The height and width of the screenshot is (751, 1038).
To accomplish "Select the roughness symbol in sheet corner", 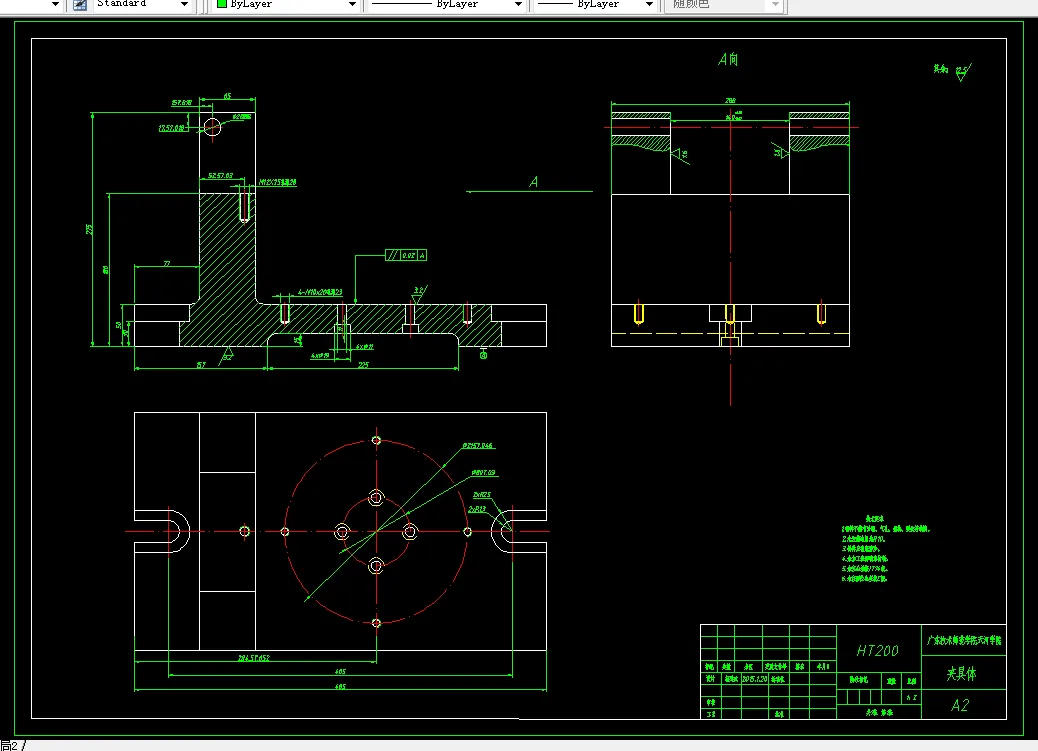I will [963, 72].
